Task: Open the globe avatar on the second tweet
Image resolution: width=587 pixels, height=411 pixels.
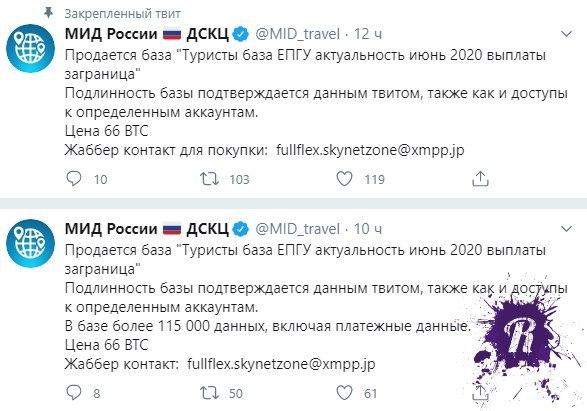Action: pyautogui.click(x=31, y=243)
